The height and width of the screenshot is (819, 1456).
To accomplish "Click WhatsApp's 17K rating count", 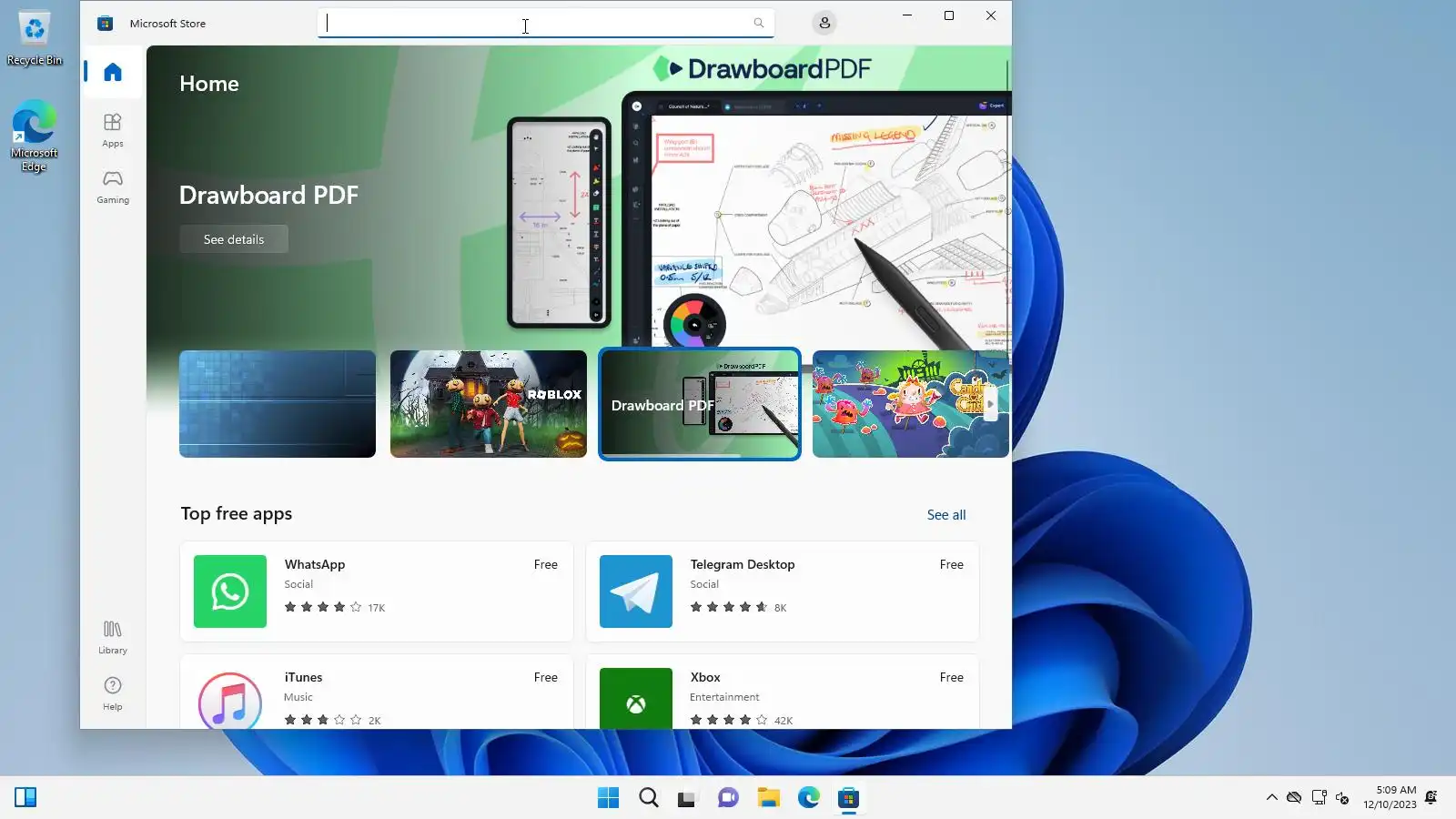I will tap(377, 608).
